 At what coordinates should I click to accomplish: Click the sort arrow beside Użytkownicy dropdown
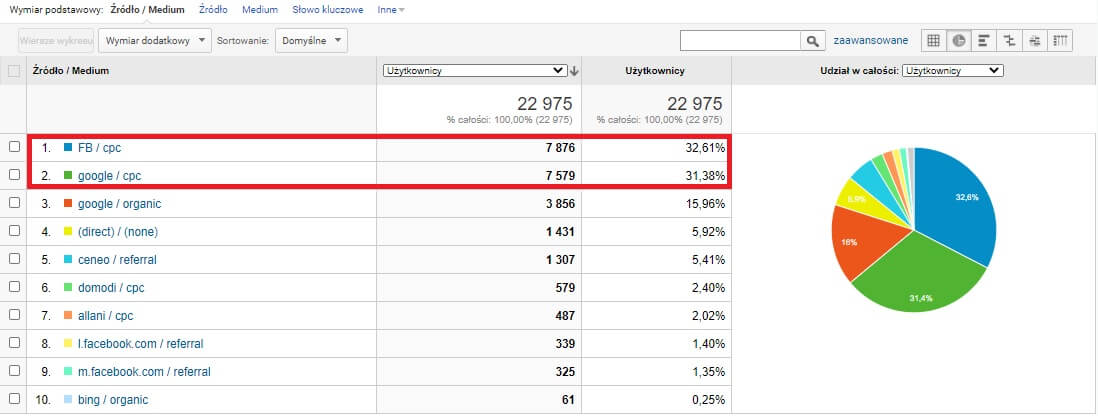[574, 71]
